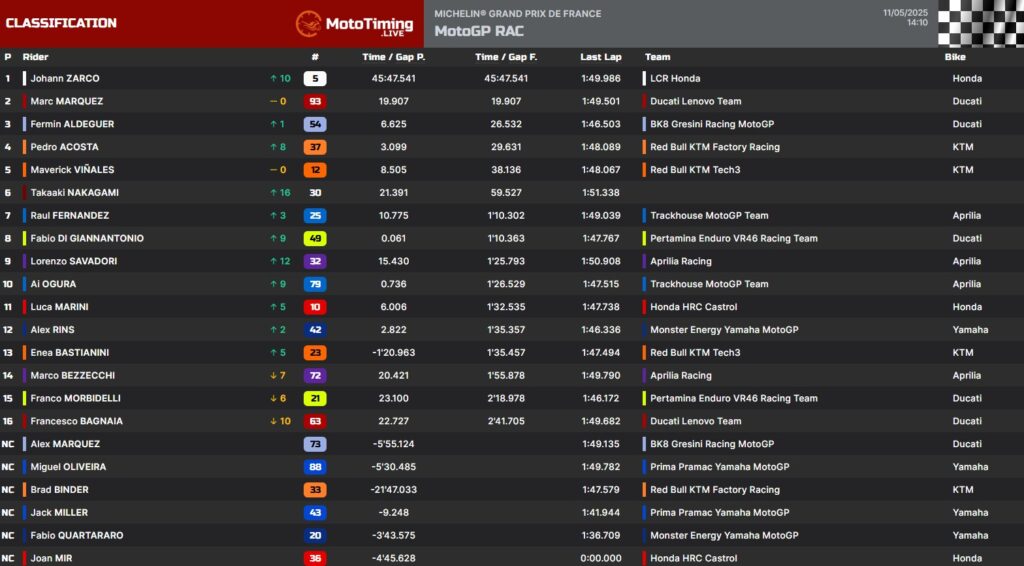Click Aldeguer's BK8 Gresini Racing MotoGP team
1024x566 pixels.
point(712,124)
